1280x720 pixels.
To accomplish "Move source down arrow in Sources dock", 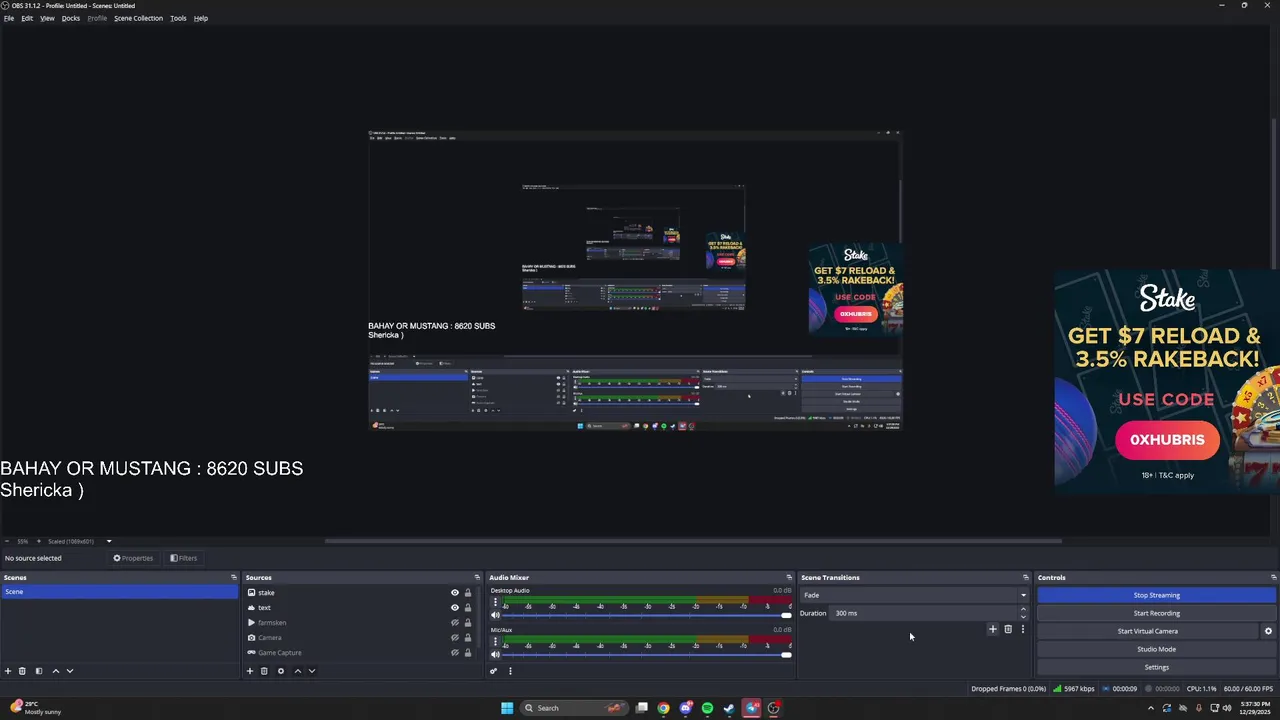I will coord(312,671).
